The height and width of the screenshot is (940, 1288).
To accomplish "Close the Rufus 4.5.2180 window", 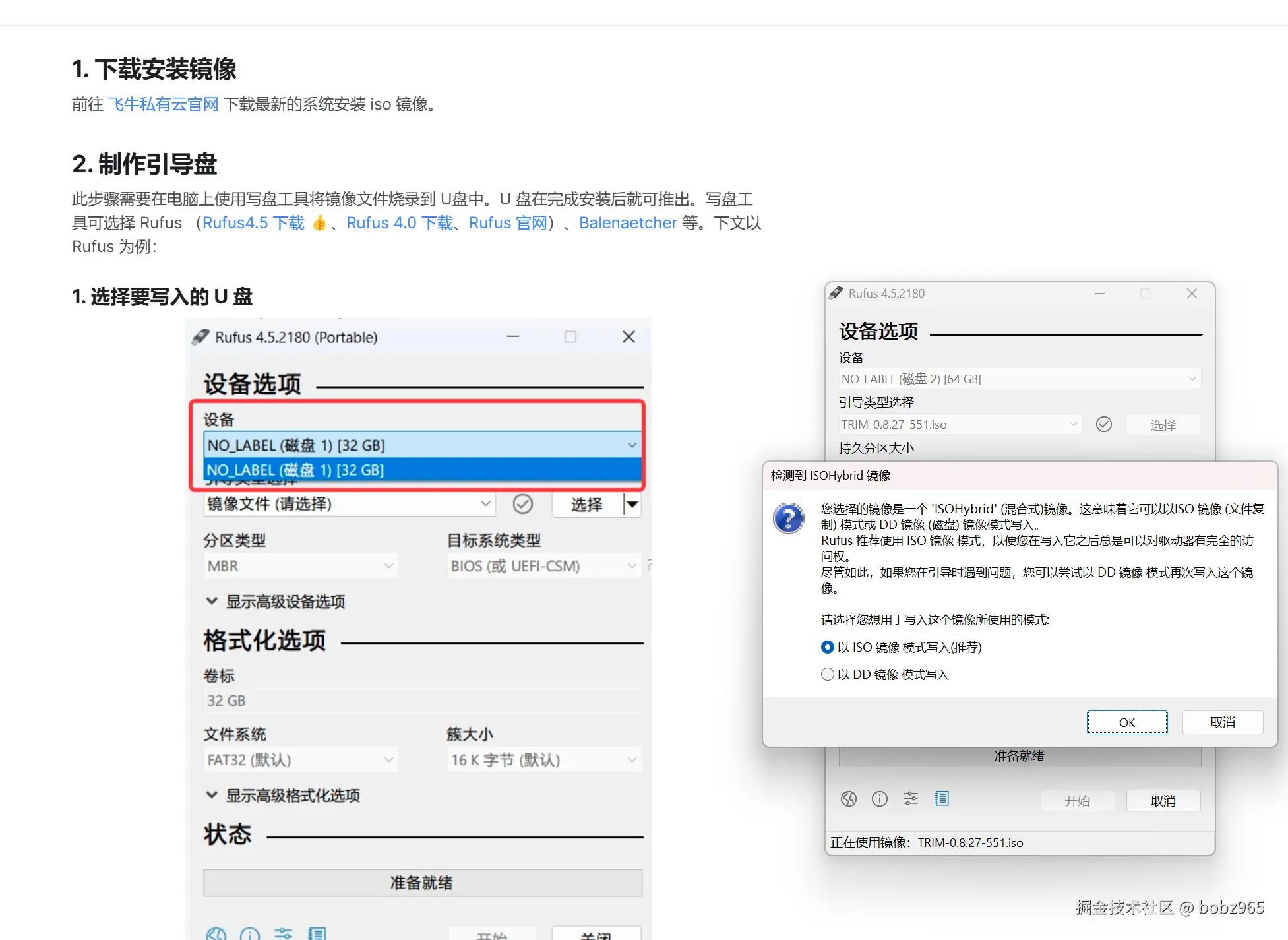I will click(1192, 294).
